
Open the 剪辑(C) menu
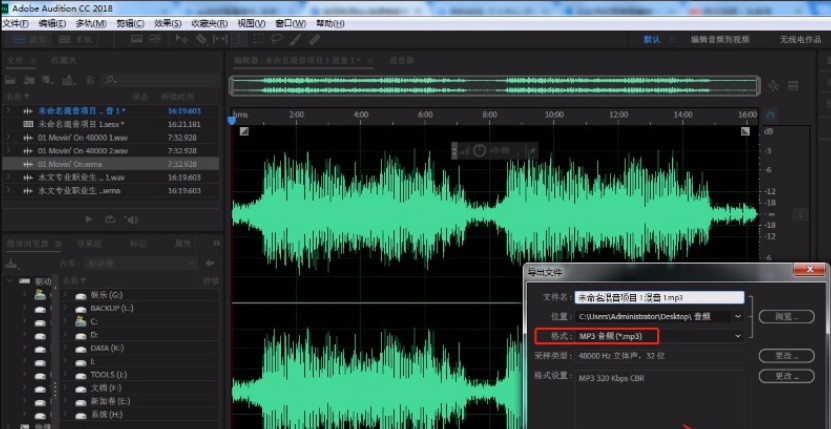click(x=130, y=23)
